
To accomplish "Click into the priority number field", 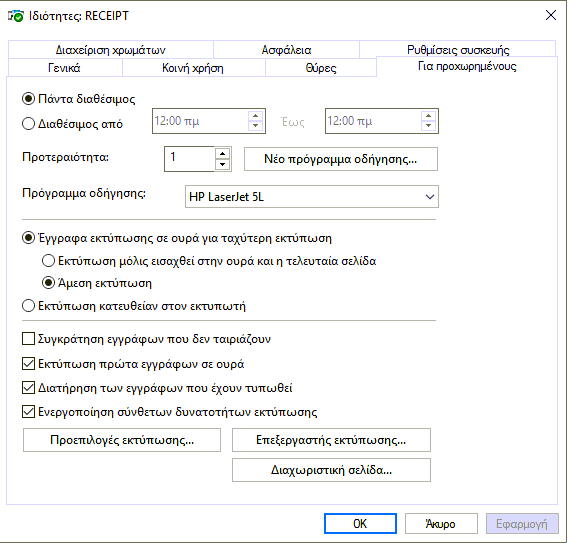I will (x=189, y=159).
